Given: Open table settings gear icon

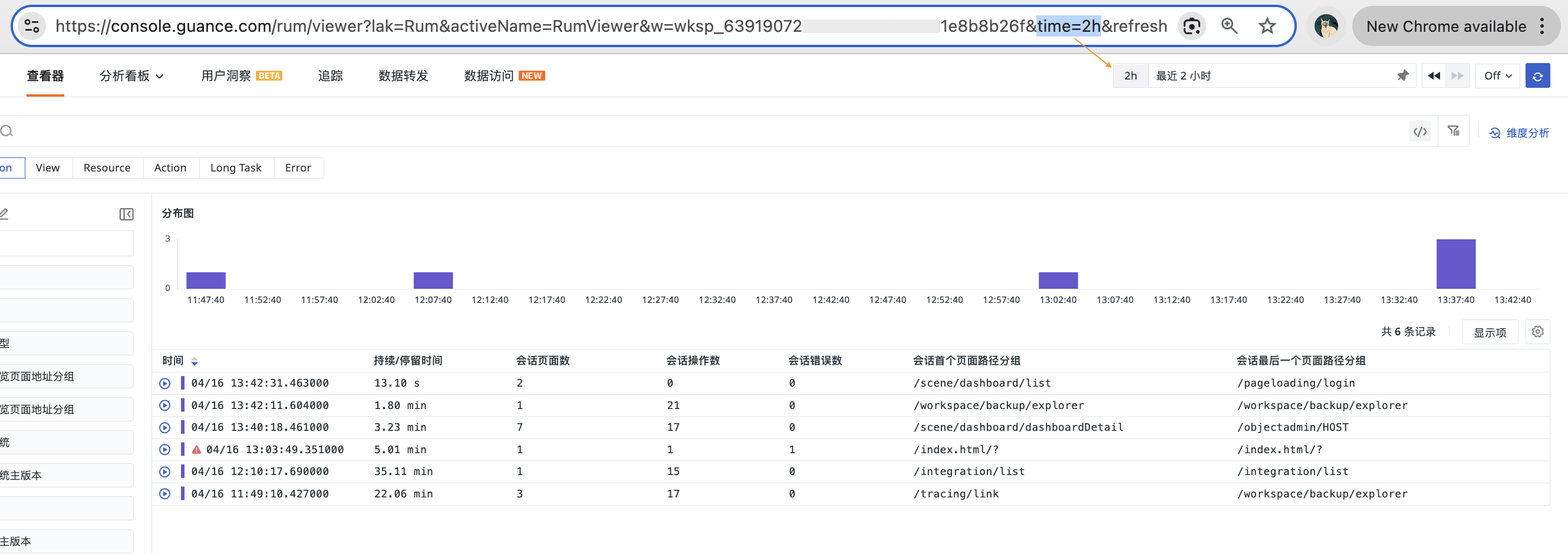Looking at the screenshot, I should (1537, 332).
